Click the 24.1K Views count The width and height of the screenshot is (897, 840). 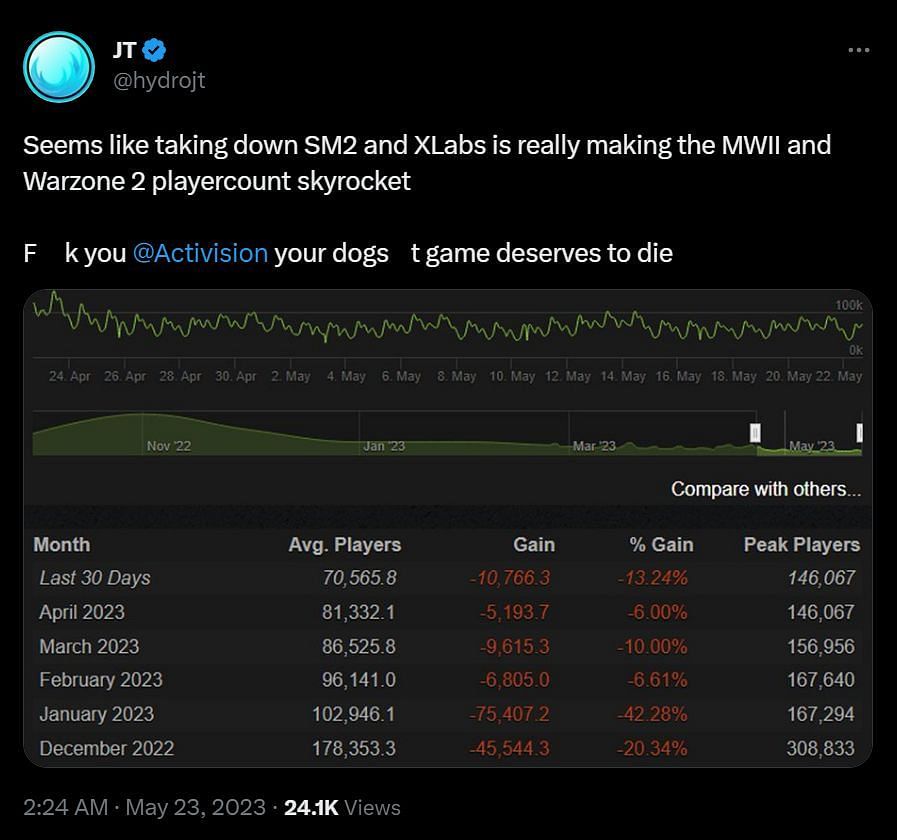pyautogui.click(x=342, y=807)
